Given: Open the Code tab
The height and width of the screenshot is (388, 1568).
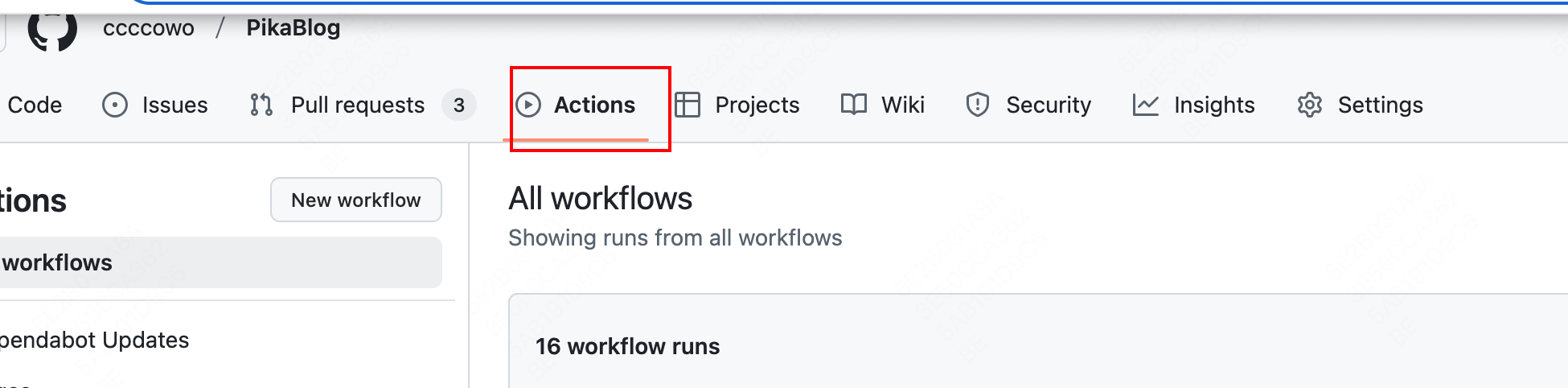Looking at the screenshot, I should pyautogui.click(x=34, y=105).
